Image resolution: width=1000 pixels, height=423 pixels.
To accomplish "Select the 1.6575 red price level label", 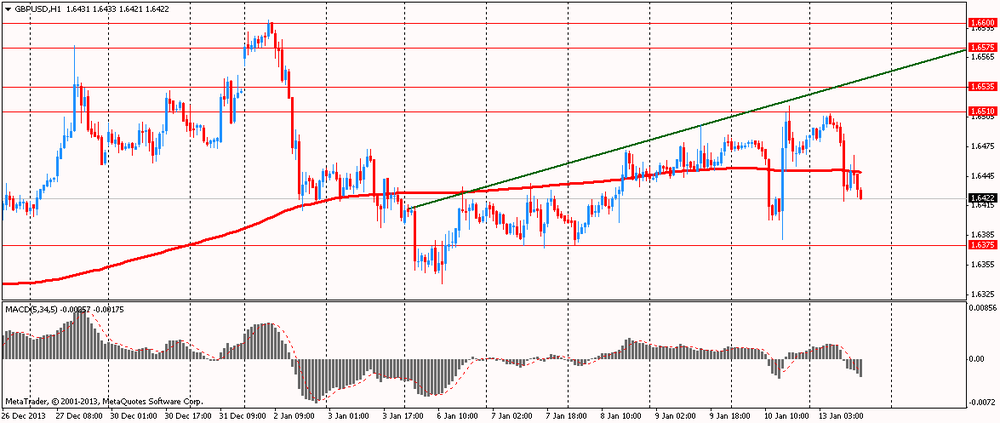I will pos(982,47).
